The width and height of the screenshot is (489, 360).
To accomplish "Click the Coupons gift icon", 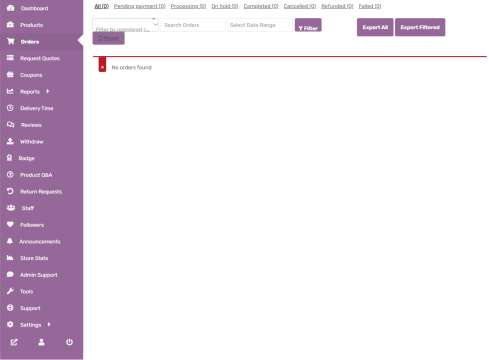I will [x=10, y=75].
